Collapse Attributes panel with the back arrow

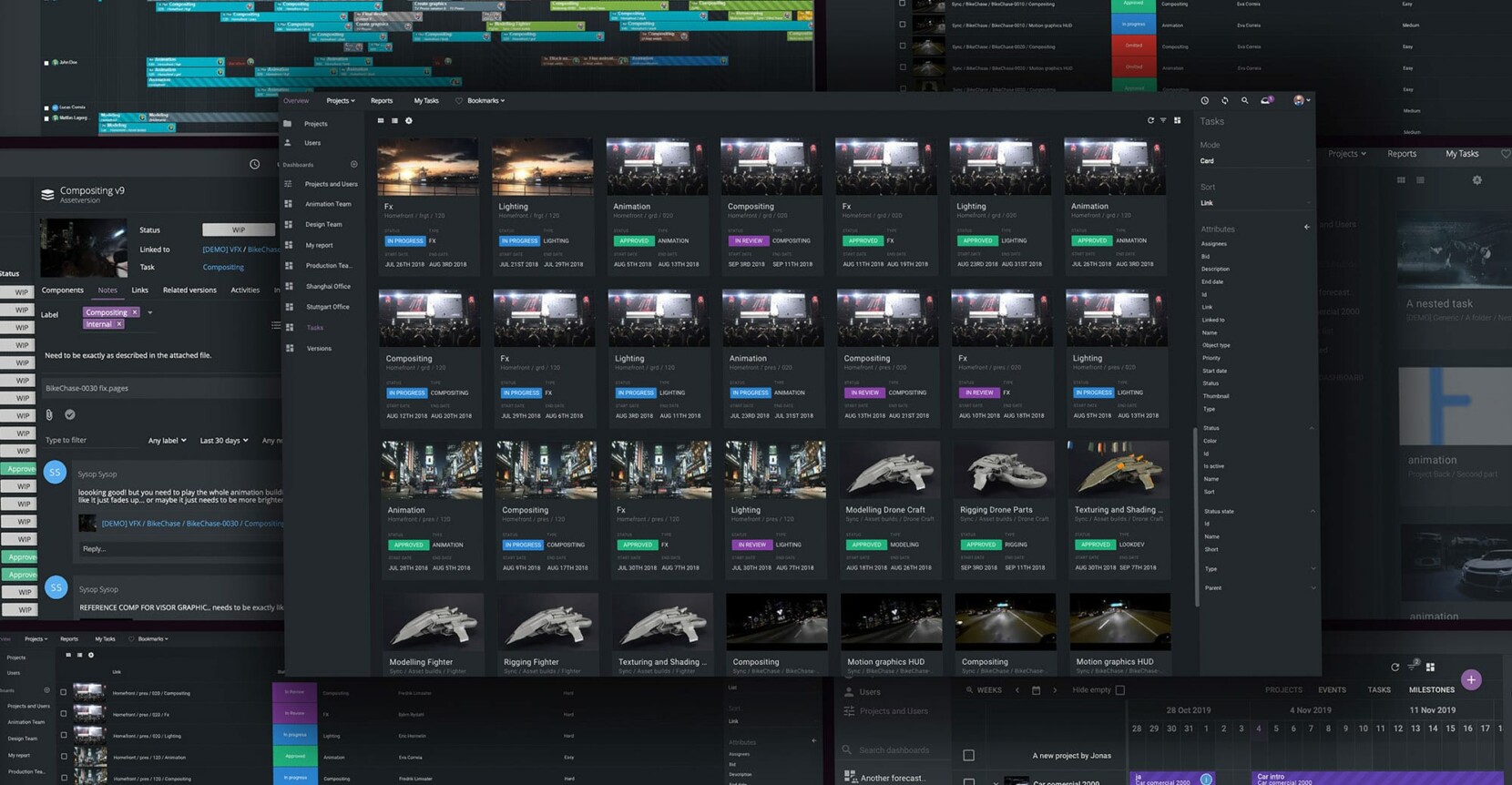tap(1306, 228)
